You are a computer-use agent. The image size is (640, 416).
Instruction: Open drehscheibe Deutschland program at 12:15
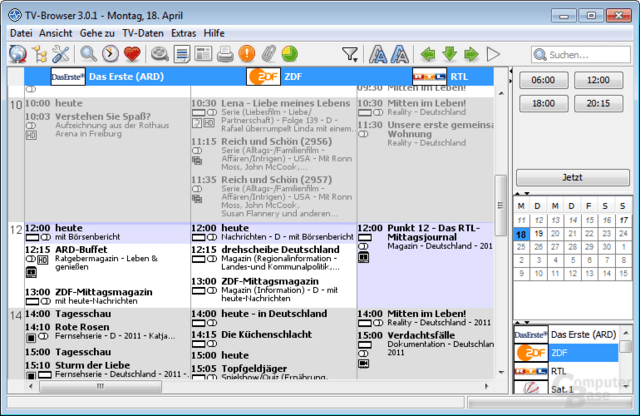[273, 258]
